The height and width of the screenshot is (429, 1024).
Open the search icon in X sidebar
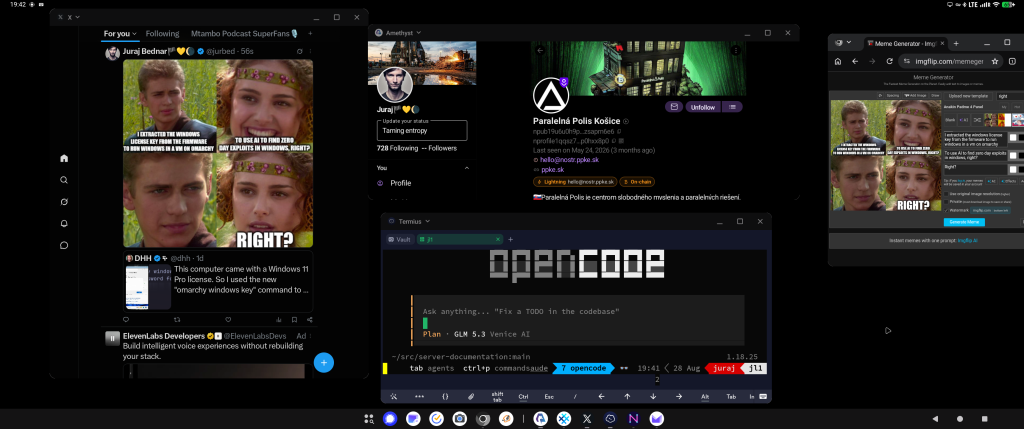tap(64, 180)
